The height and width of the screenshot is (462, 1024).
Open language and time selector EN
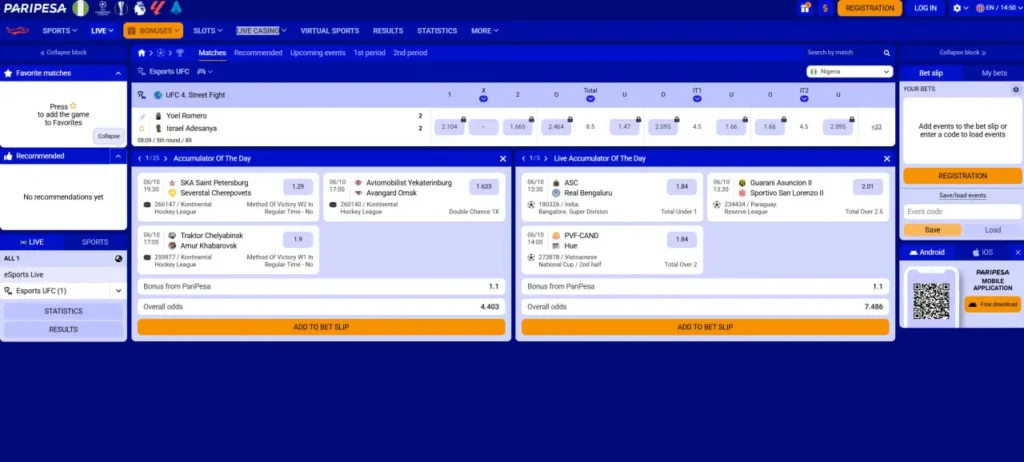[x=997, y=8]
